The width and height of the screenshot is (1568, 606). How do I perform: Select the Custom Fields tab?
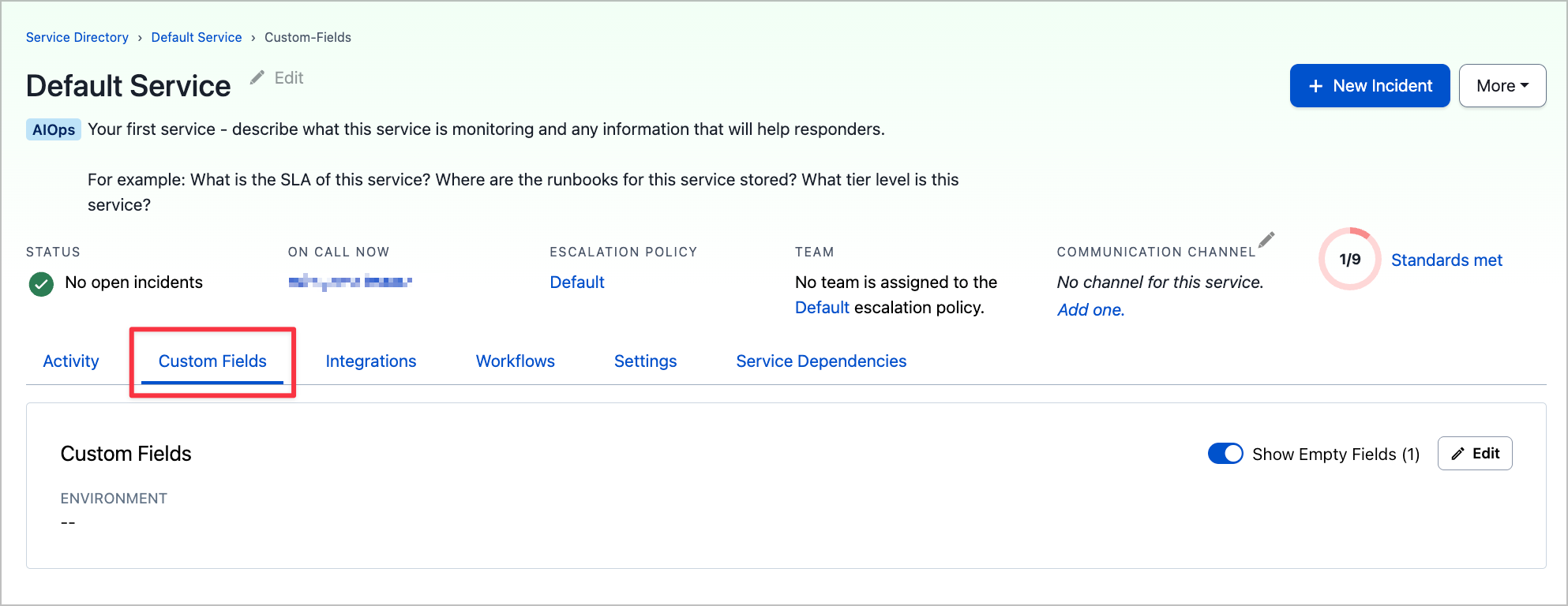pyautogui.click(x=212, y=361)
